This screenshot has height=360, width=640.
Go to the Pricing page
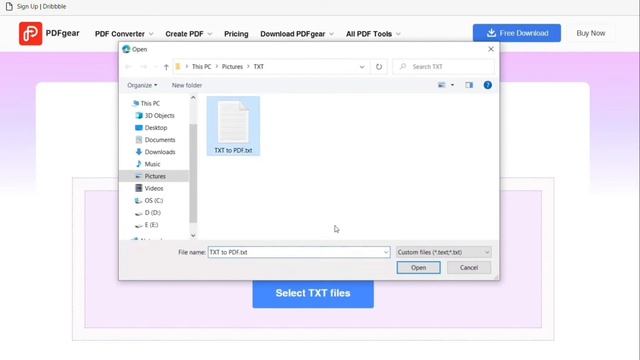(x=236, y=34)
